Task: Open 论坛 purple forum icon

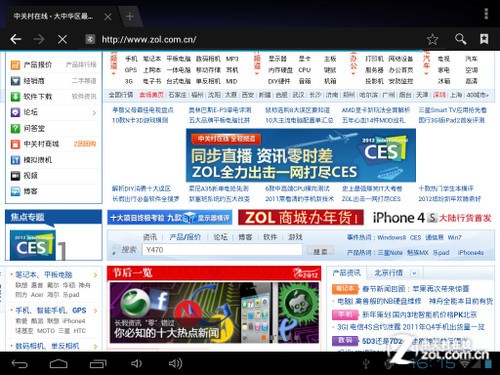Action: click(x=15, y=112)
